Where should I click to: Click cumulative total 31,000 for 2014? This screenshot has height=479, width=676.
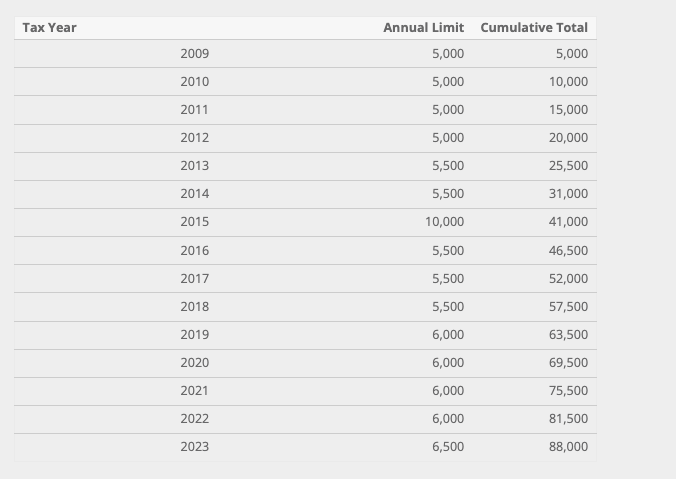coord(568,194)
